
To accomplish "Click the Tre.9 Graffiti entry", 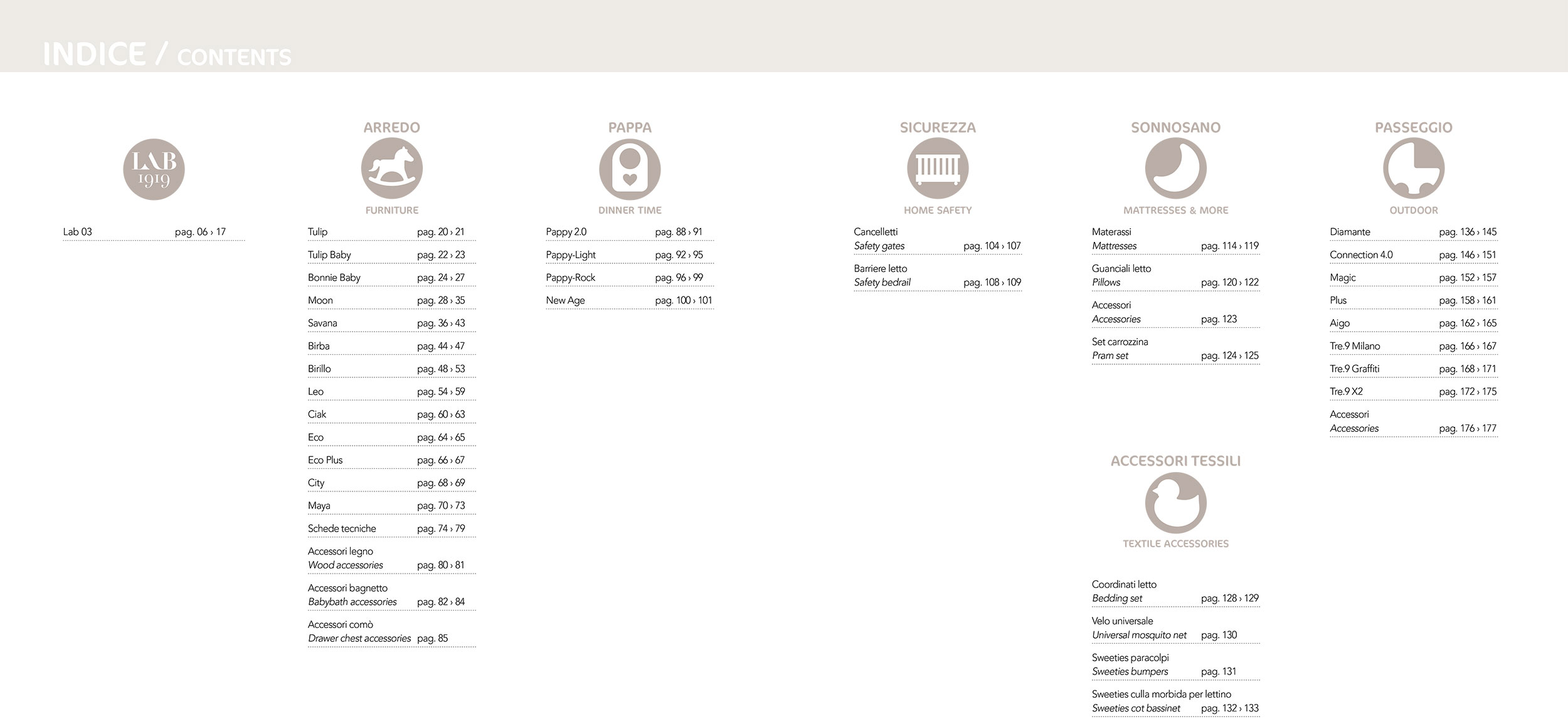I will pos(1414,369).
